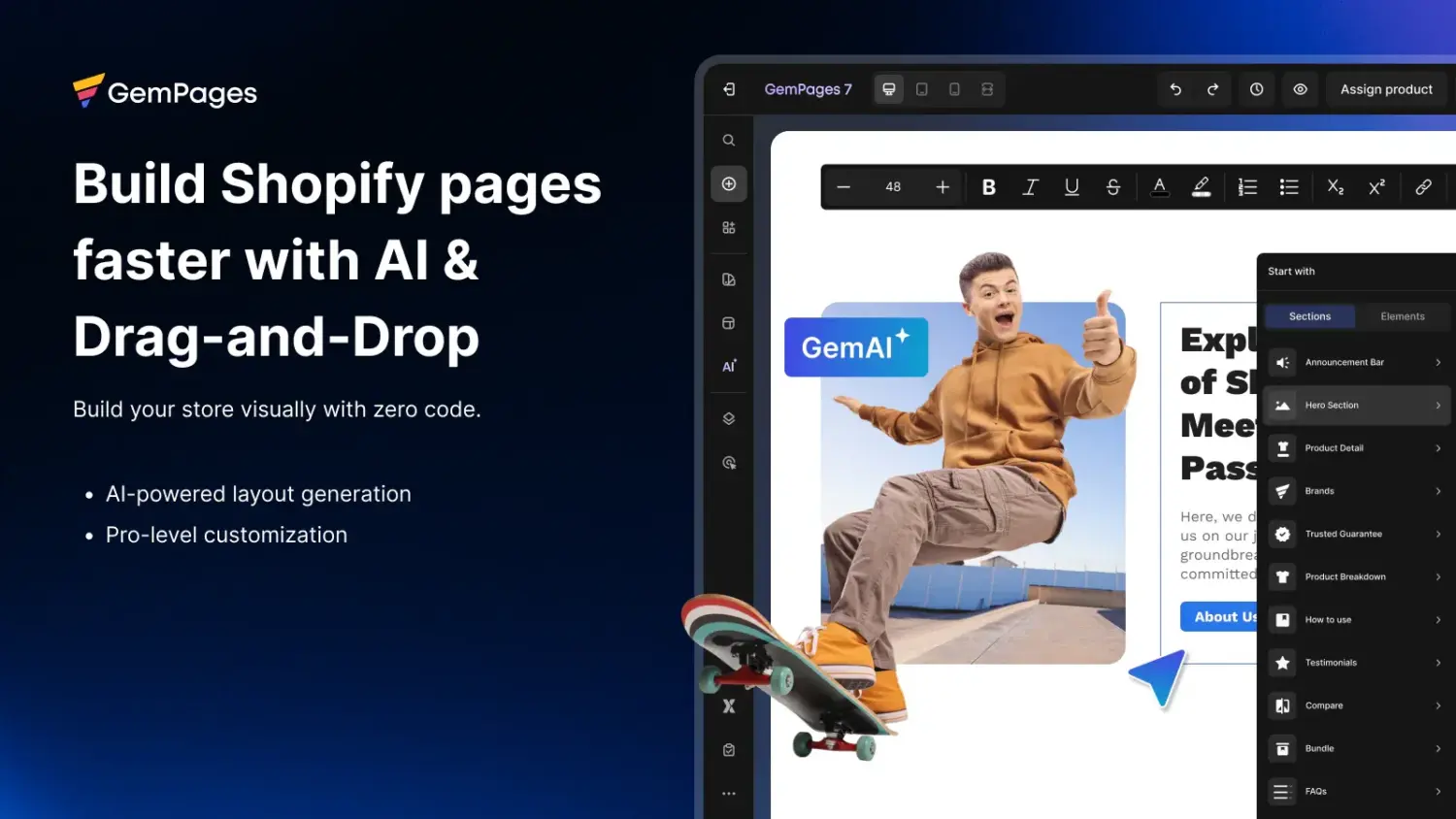Screen dimensions: 1456x819
Task: Toggle preview with the eye icon
Action: point(1301,89)
